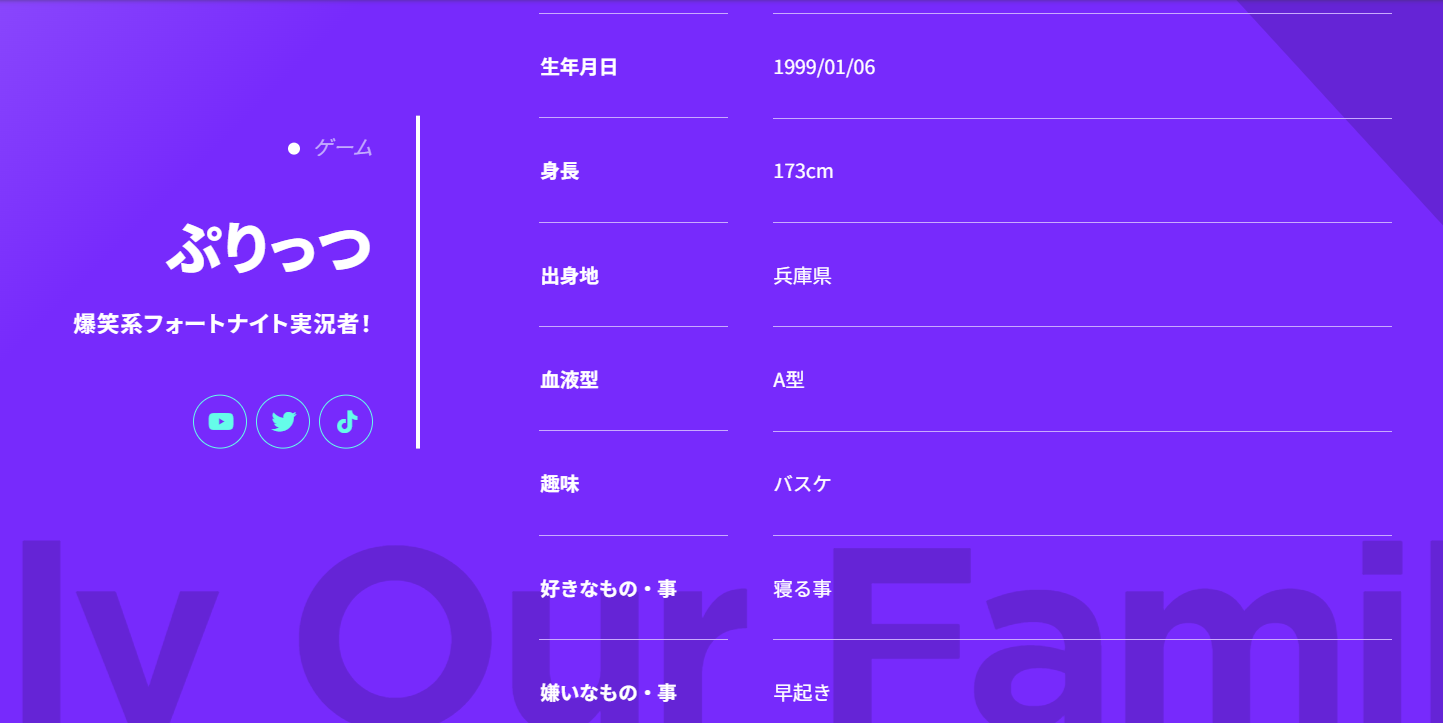Click the 出身地 label
The height and width of the screenshot is (723, 1443).
pyautogui.click(x=570, y=276)
